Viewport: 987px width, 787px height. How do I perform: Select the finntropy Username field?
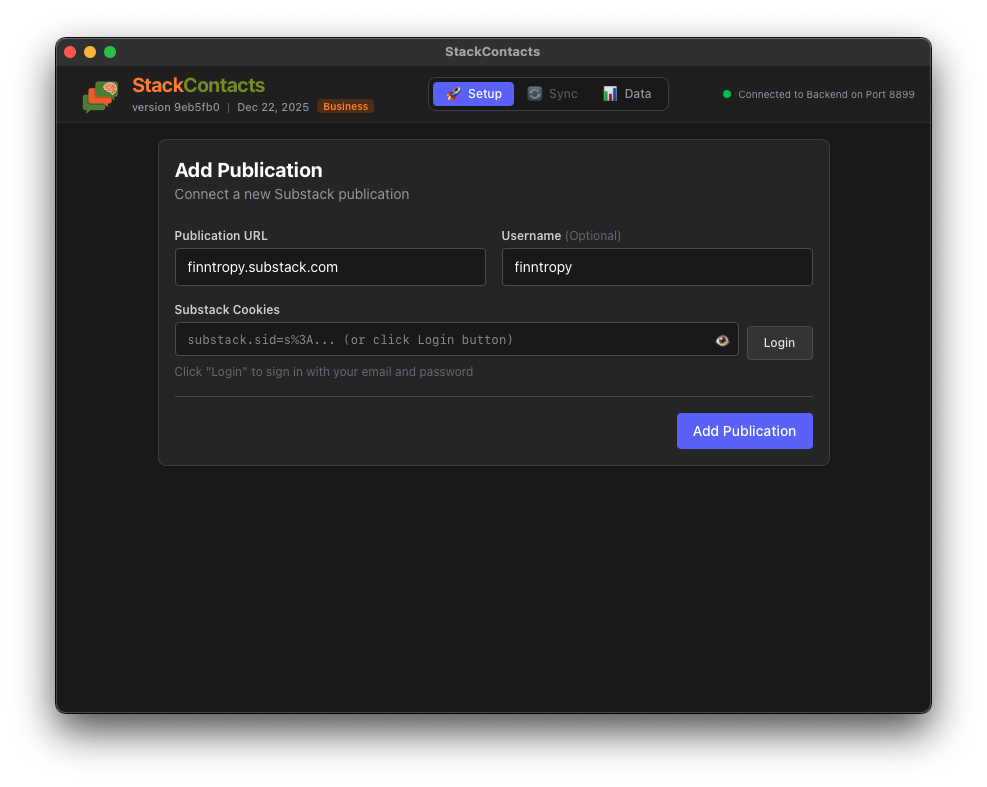(657, 267)
